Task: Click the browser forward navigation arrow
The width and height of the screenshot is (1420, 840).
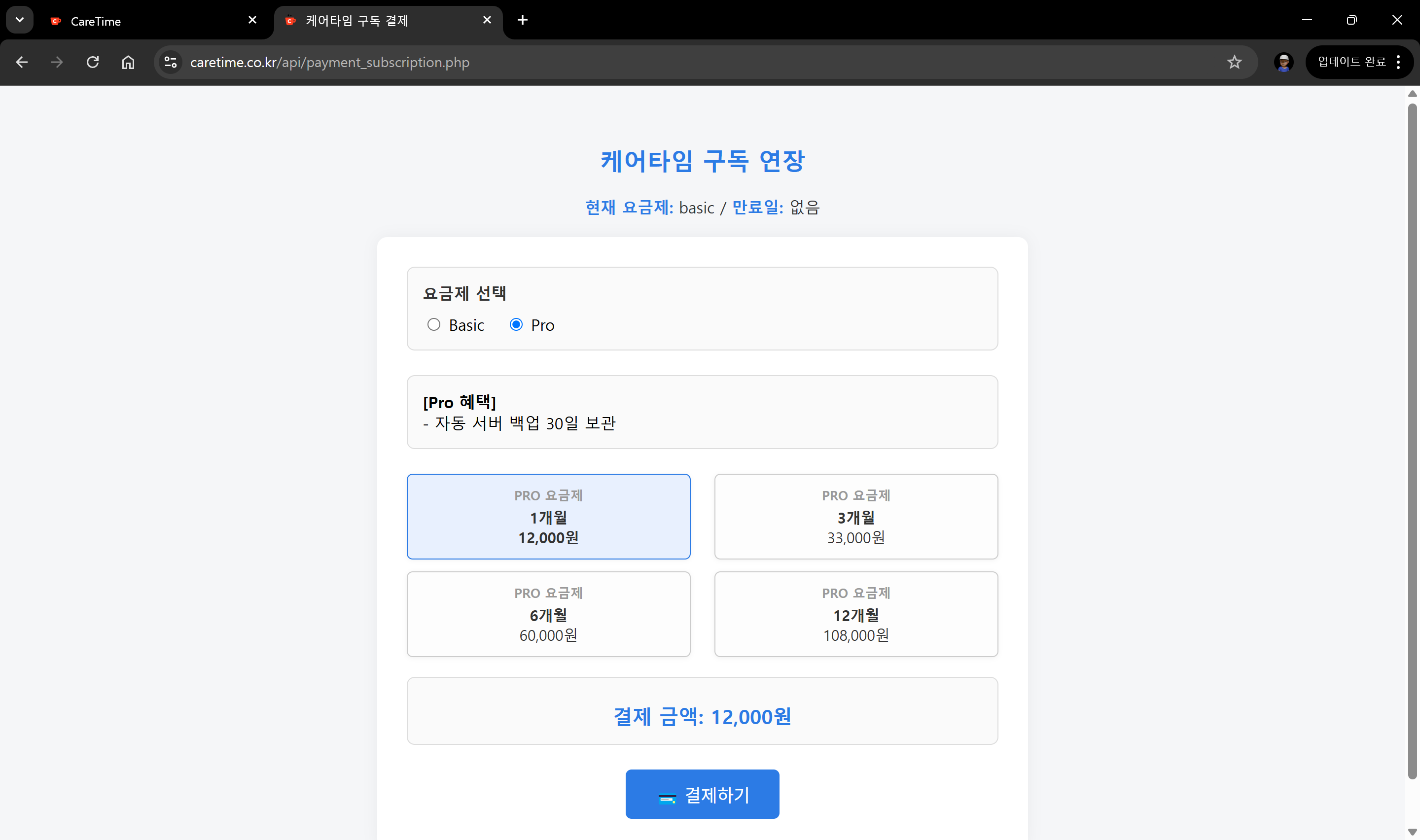Action: click(57, 62)
